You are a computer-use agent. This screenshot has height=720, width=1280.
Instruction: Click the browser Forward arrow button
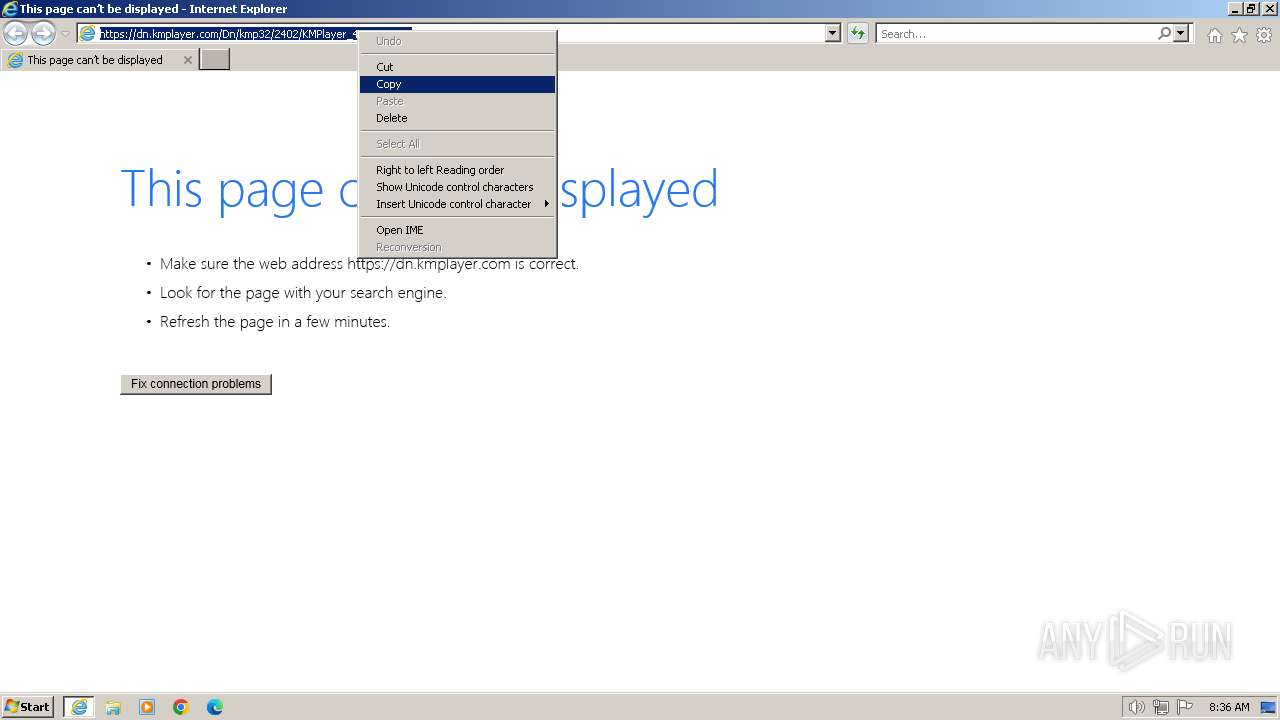[43, 34]
